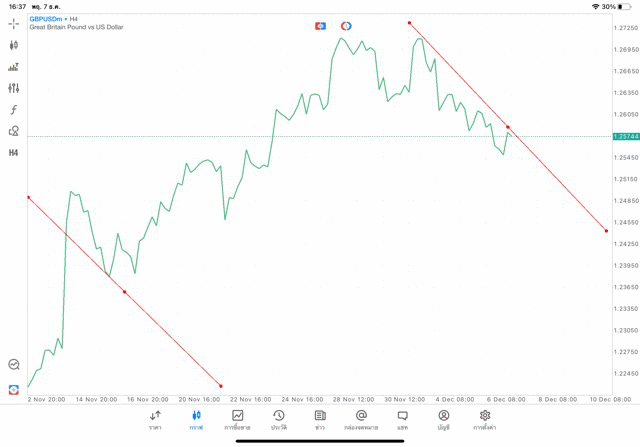Open the drawing objects shapes icon

[14, 131]
